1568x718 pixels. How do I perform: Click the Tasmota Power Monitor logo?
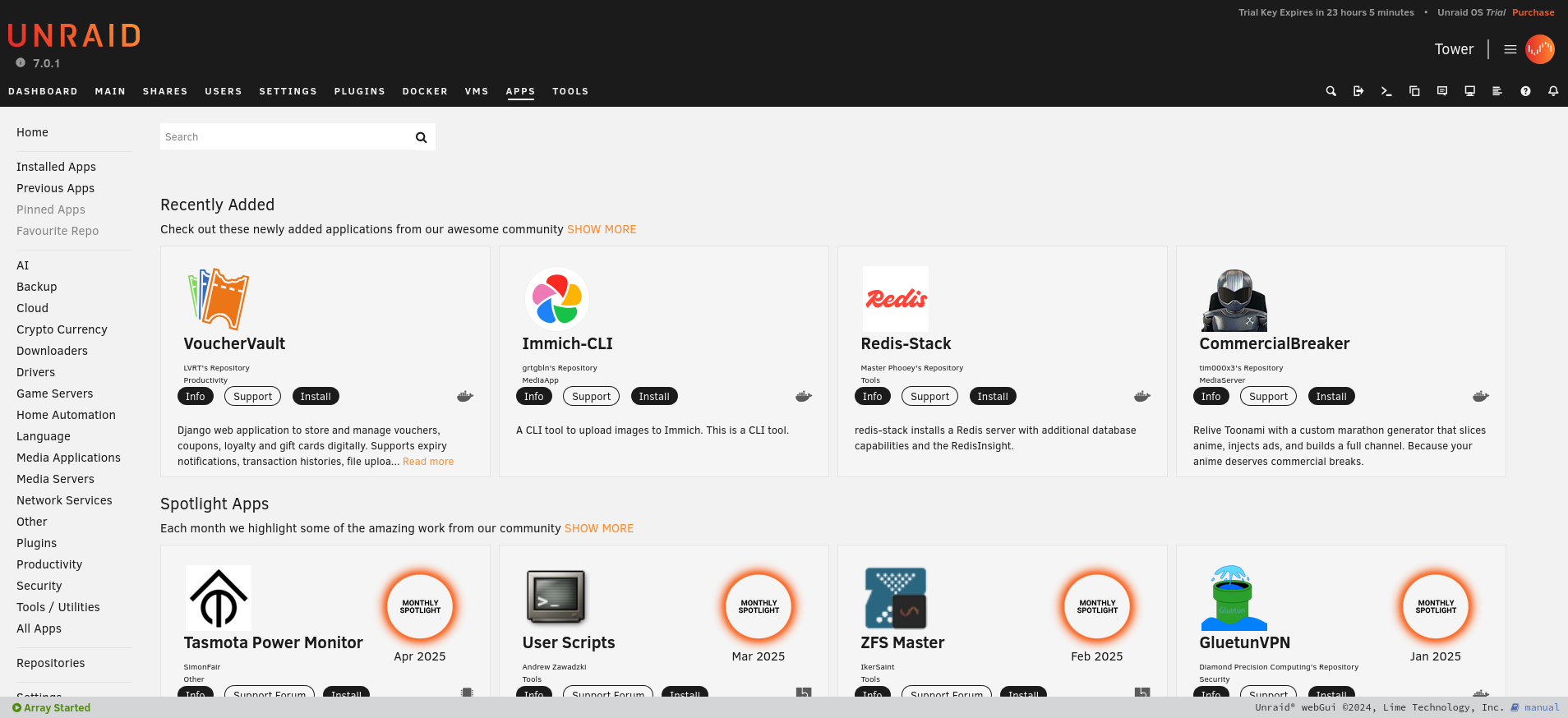[219, 598]
